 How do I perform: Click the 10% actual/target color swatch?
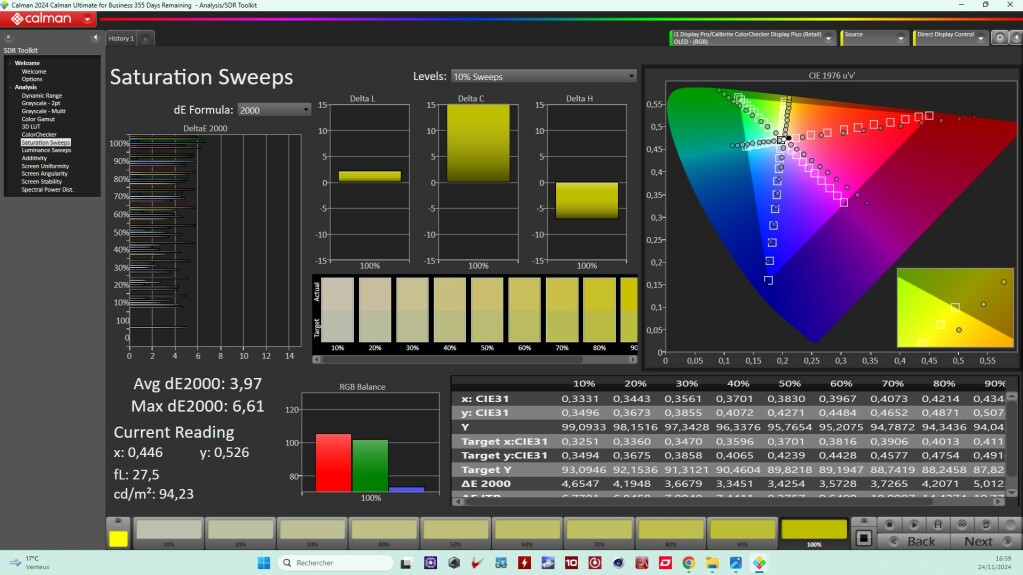coord(337,309)
